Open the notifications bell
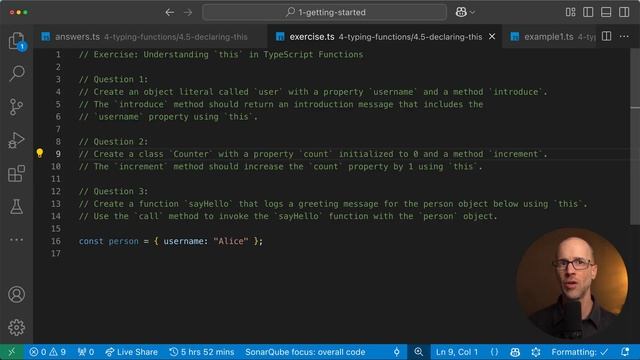Viewport: 640px width, 360px height. pos(625,352)
